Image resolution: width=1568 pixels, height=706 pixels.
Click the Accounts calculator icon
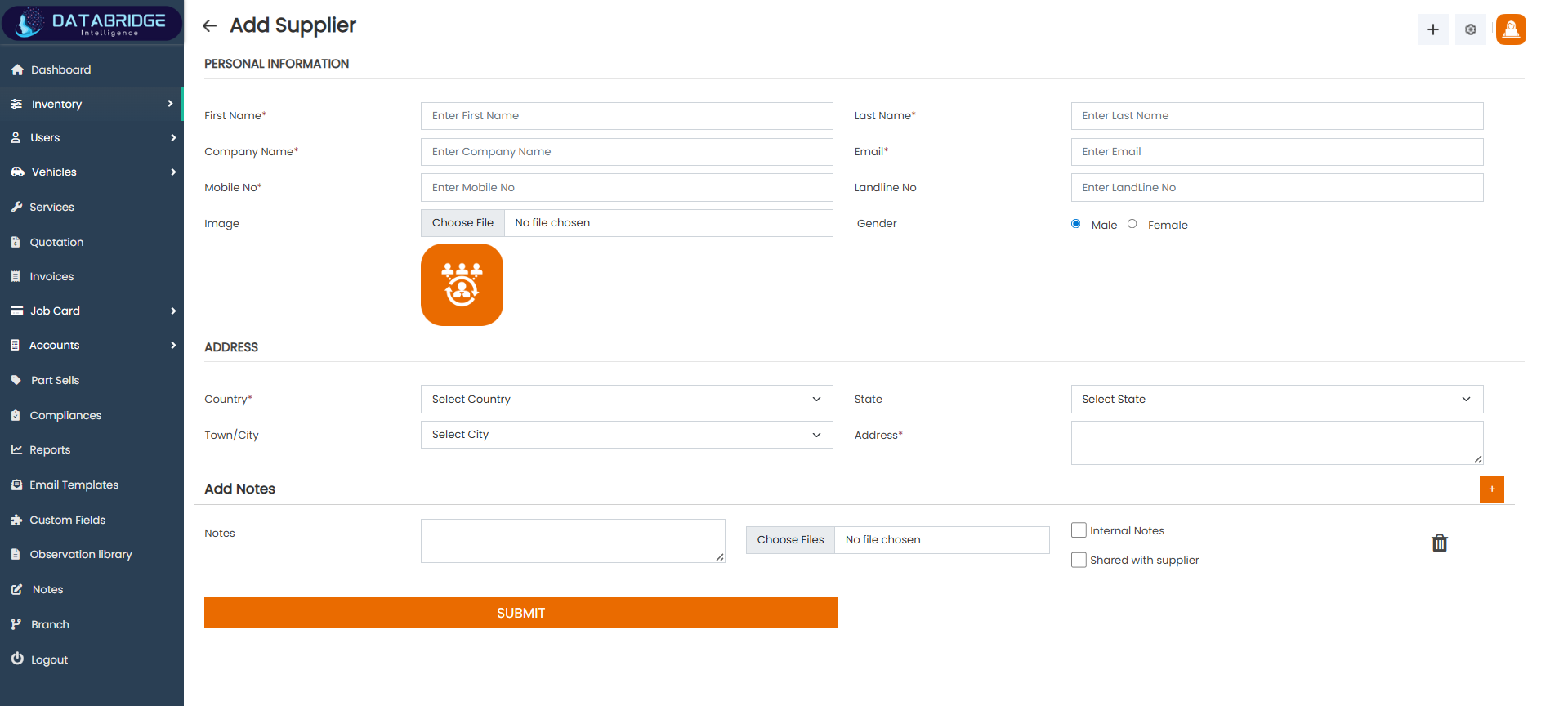(15, 346)
